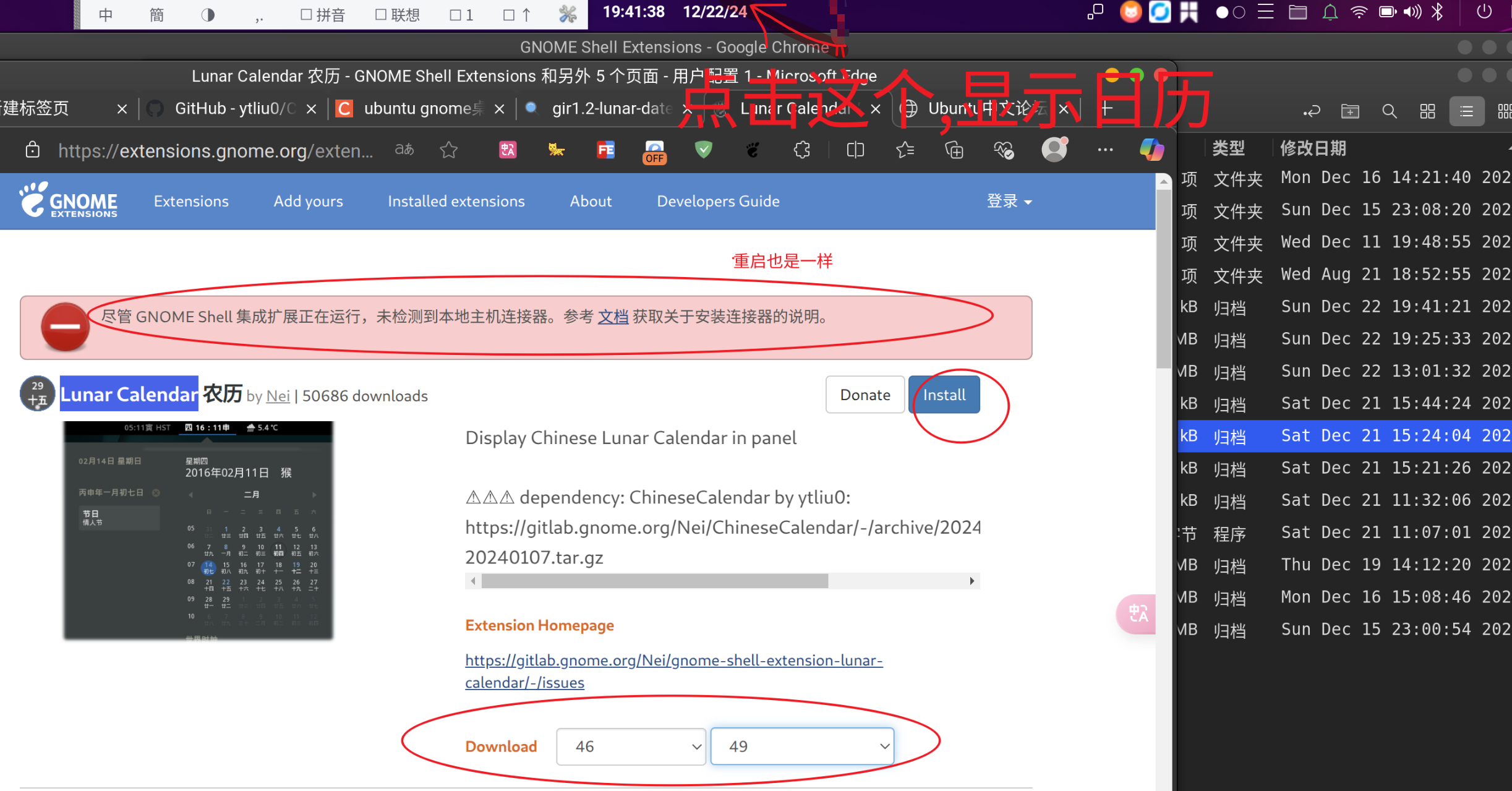View site info via lock icon
Screen dimensions: 1512x791
pyautogui.click(x=33, y=150)
